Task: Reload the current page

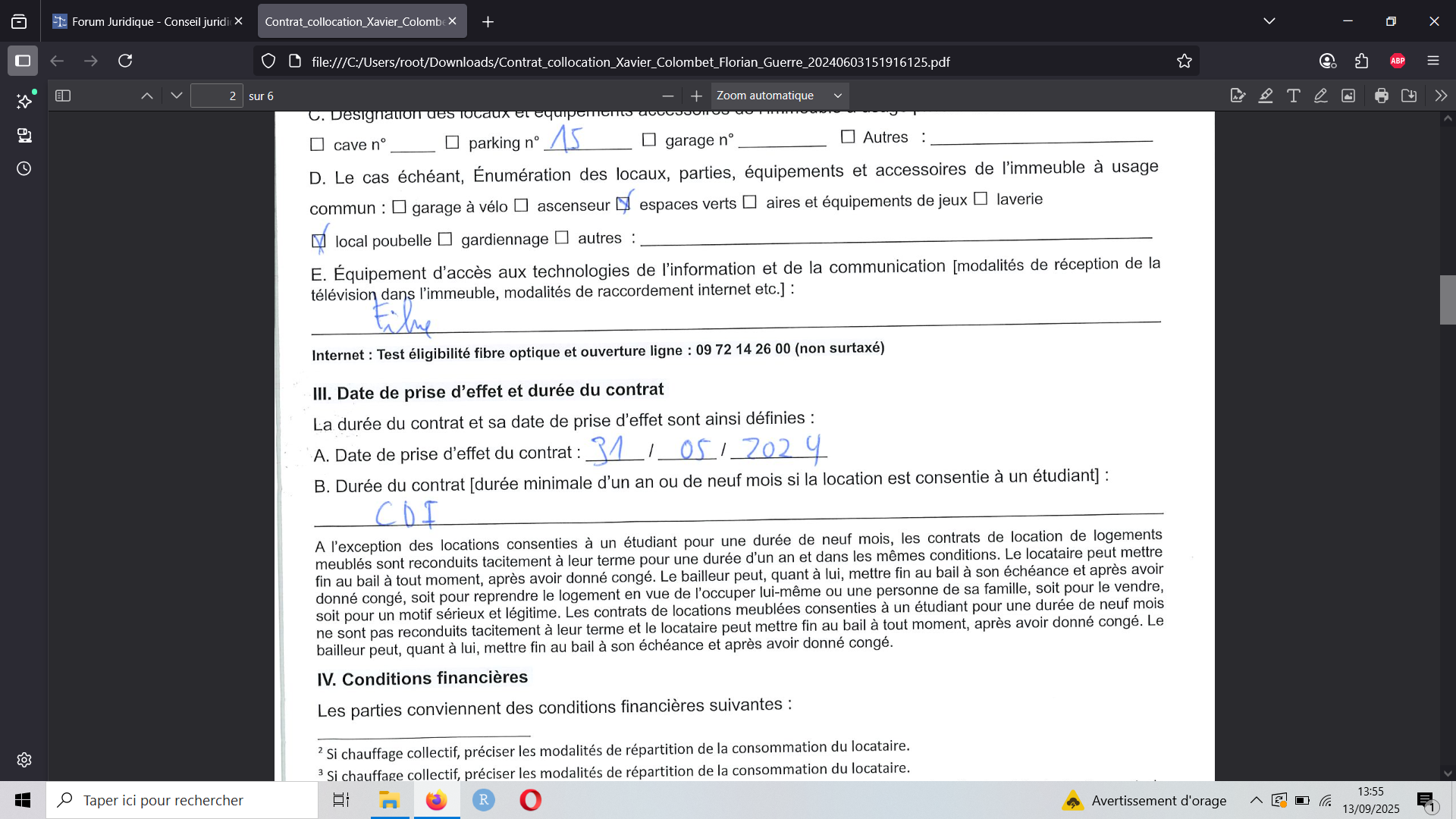Action: 126,61
